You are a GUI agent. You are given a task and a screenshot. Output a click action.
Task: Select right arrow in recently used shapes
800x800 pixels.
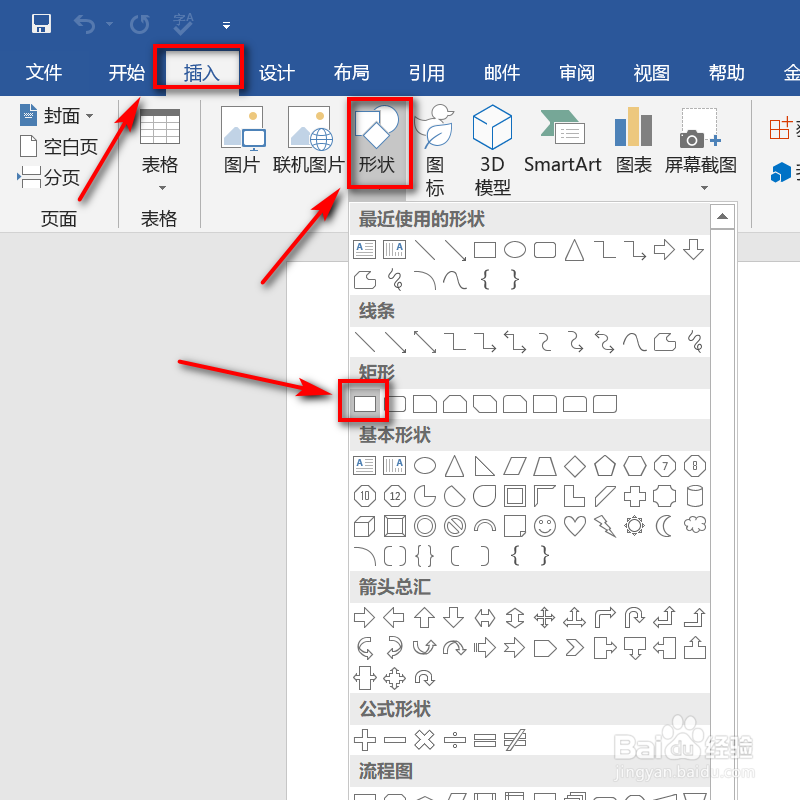[664, 250]
